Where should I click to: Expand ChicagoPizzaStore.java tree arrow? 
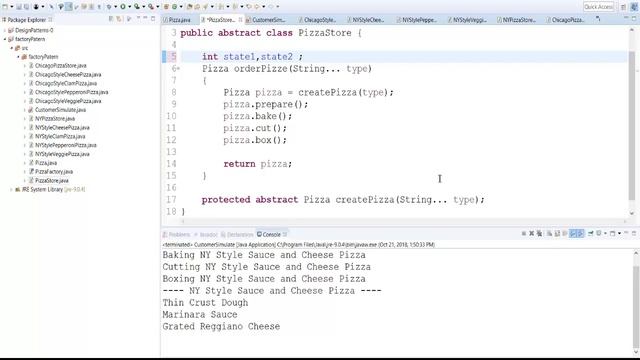(24, 66)
